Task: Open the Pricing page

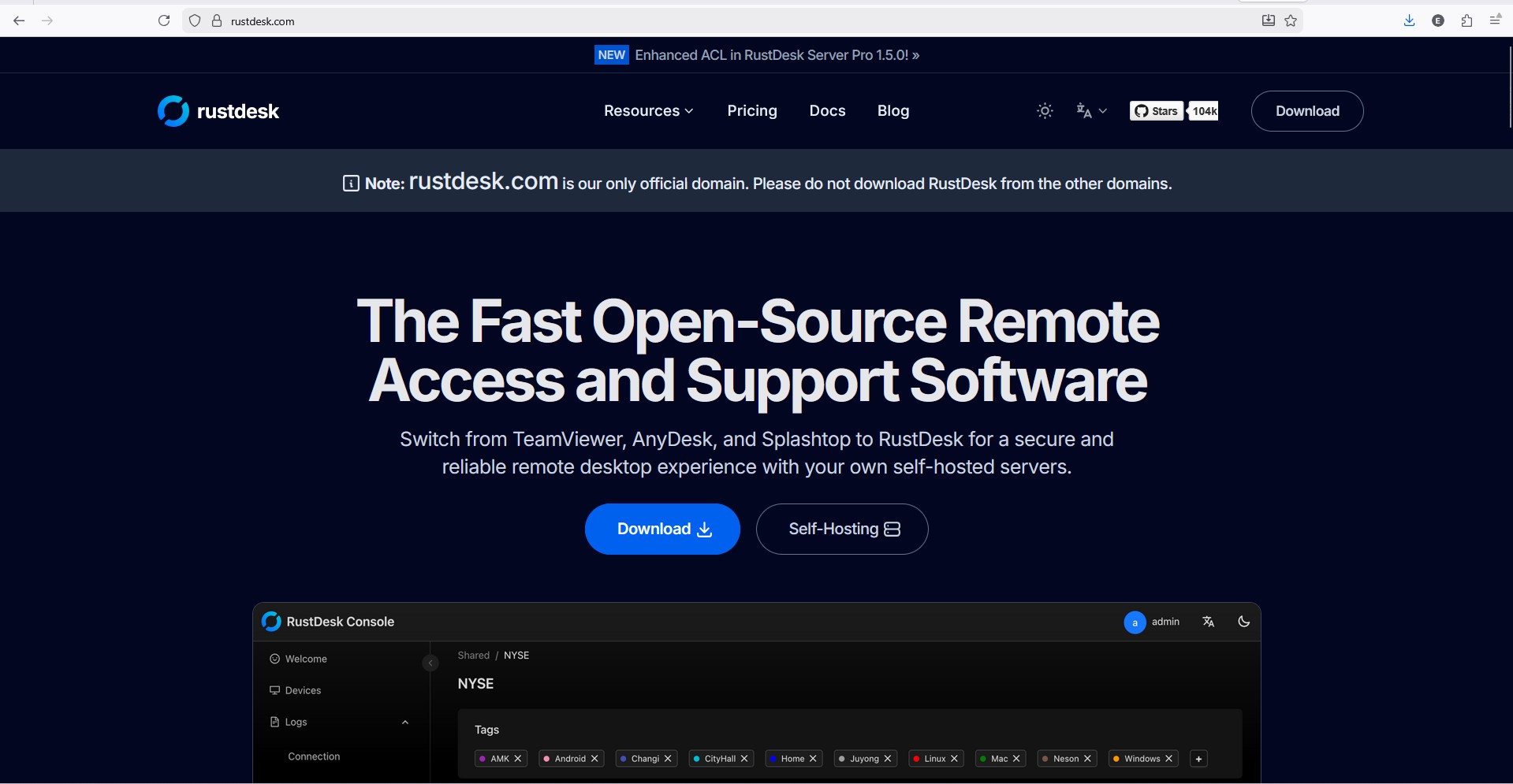Action: point(751,110)
